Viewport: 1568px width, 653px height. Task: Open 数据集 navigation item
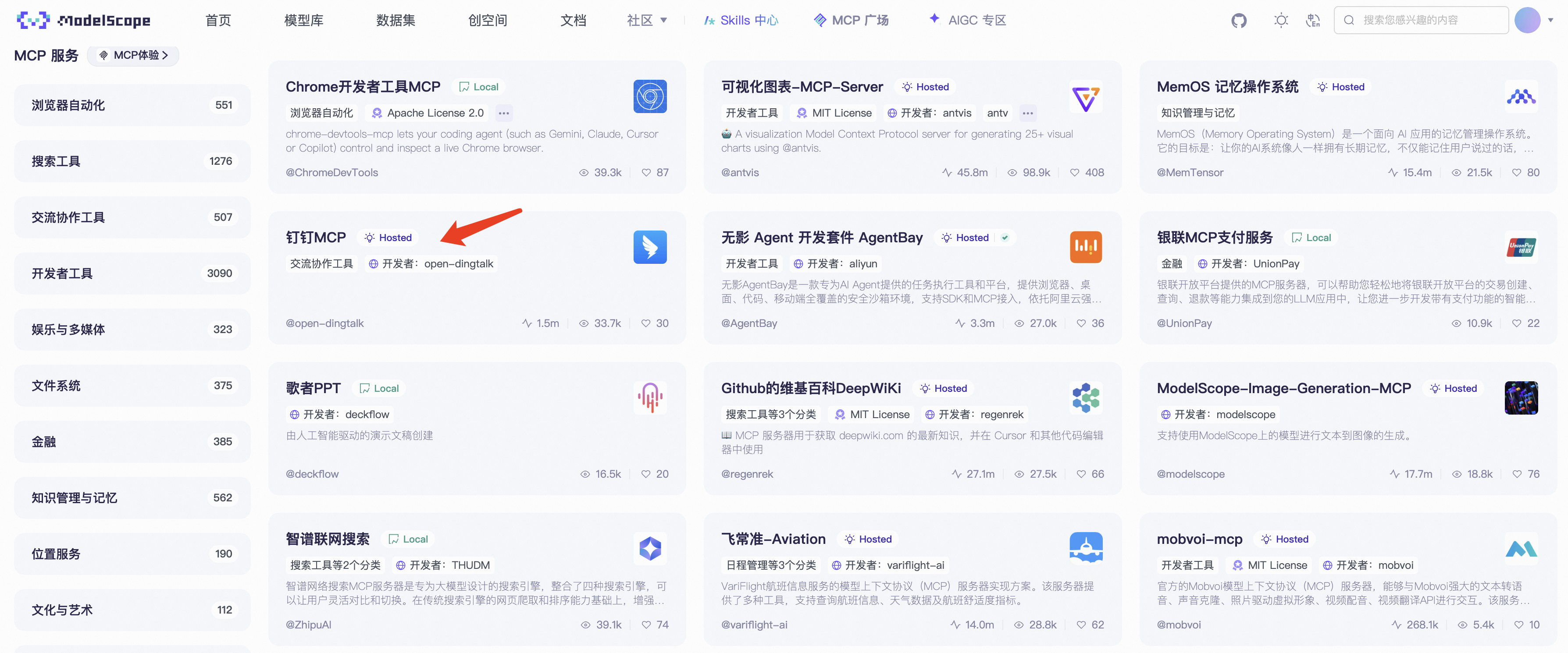click(x=396, y=20)
